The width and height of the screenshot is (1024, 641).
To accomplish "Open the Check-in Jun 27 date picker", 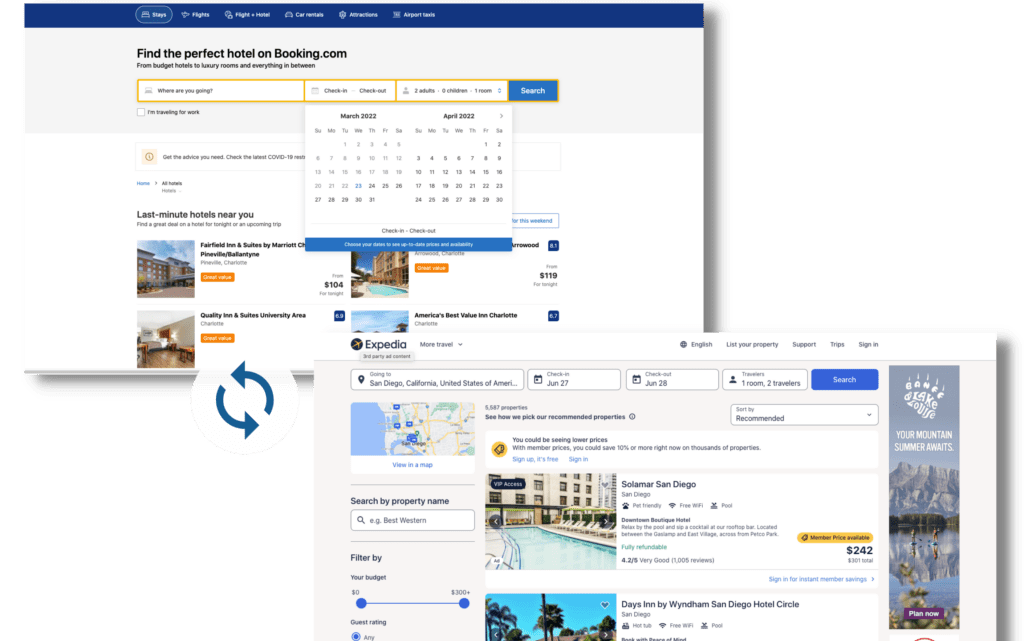I will [574, 379].
